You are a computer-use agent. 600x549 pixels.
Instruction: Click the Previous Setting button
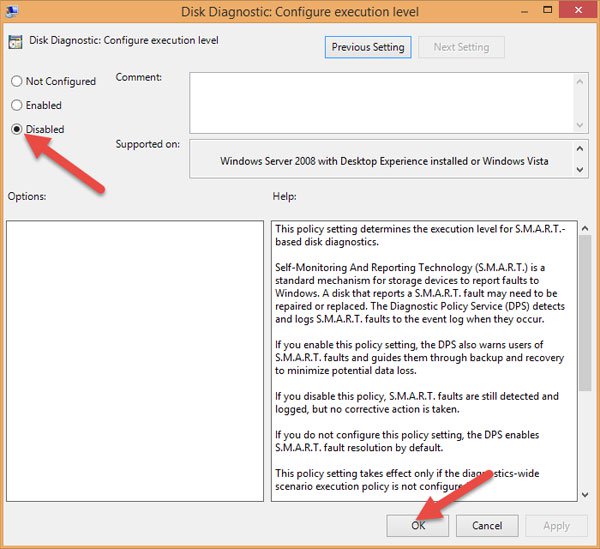368,47
